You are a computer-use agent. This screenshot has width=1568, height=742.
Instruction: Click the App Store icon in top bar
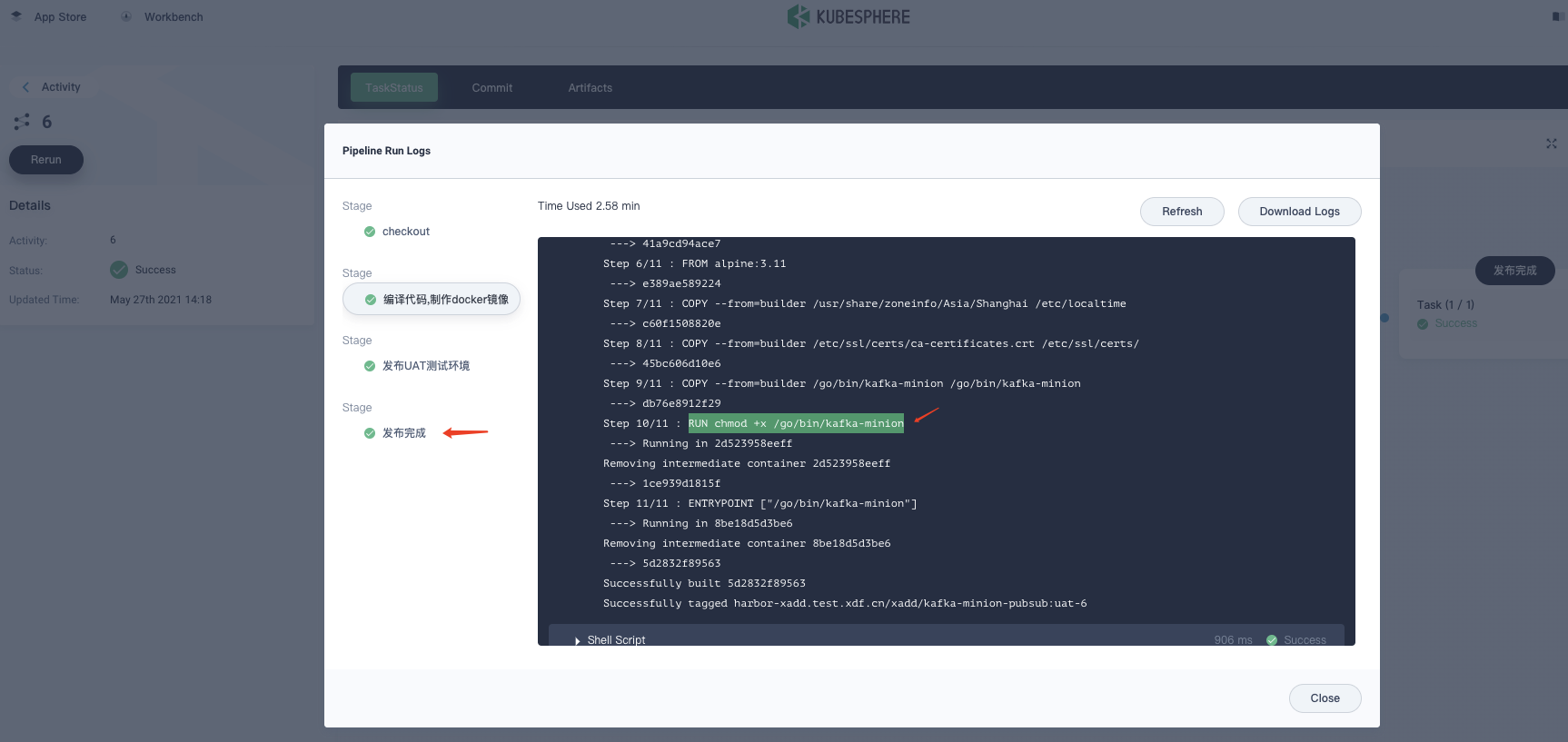point(16,16)
